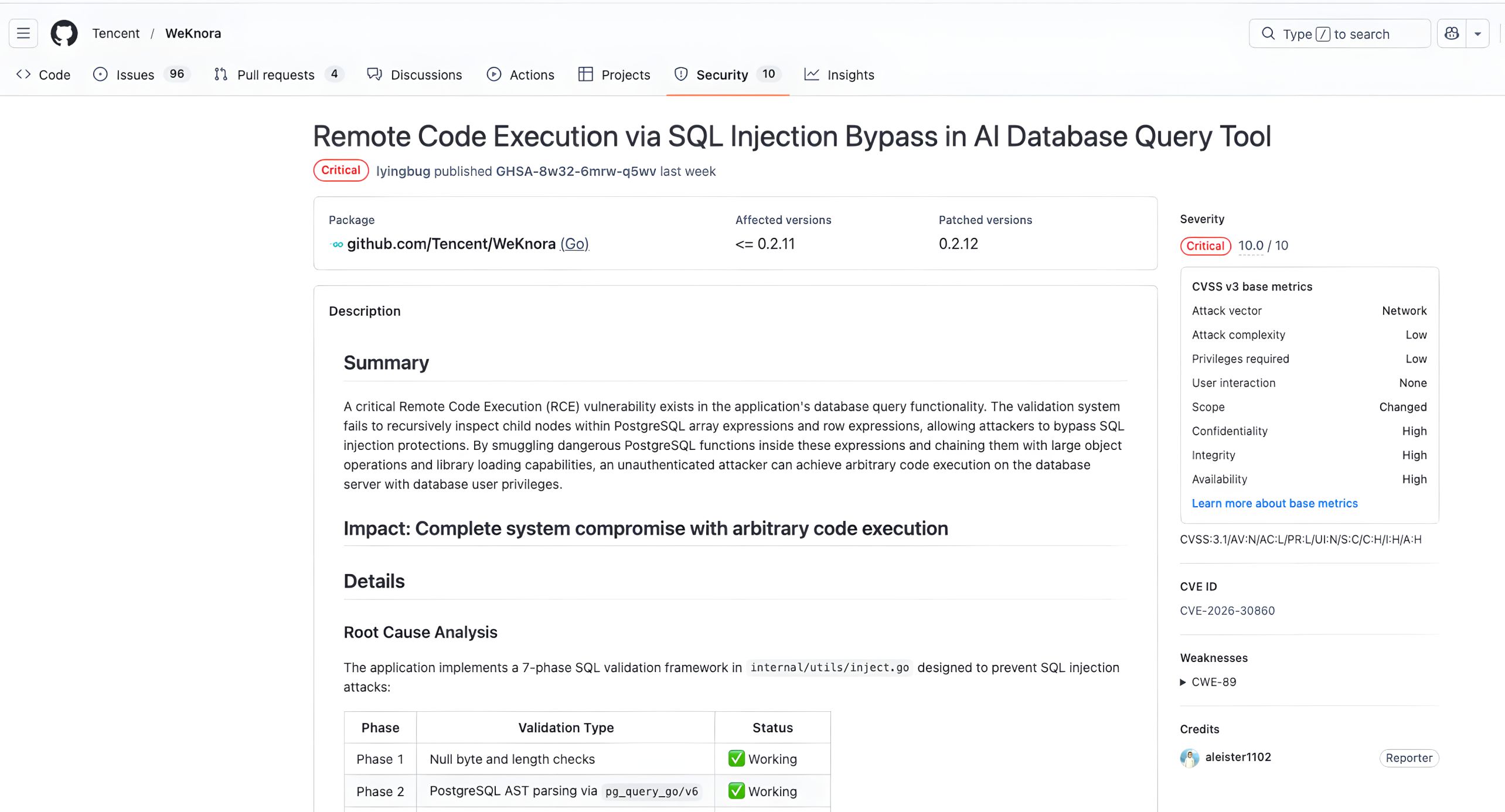Click the 10.0 / 10 severity score
The height and width of the screenshot is (812, 1505).
tap(1263, 245)
